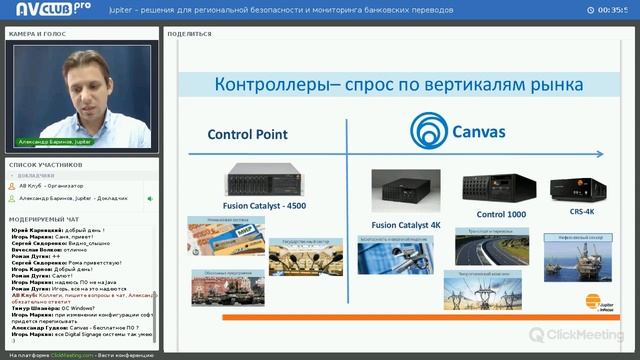Click the Fusion Catalyst - 4500 label
640x360 pixels.
(x=264, y=206)
